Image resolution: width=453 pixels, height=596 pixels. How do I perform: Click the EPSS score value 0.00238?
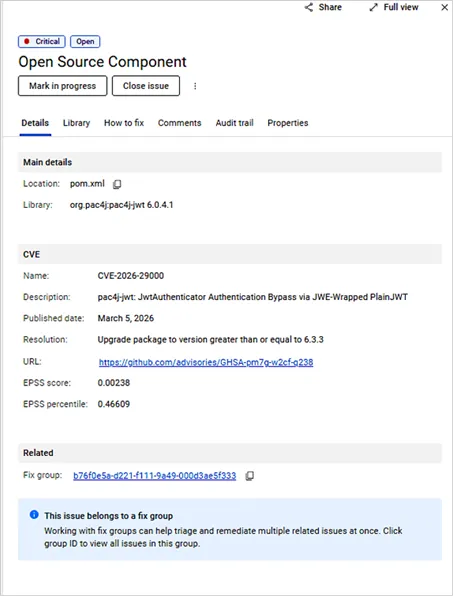(x=114, y=383)
